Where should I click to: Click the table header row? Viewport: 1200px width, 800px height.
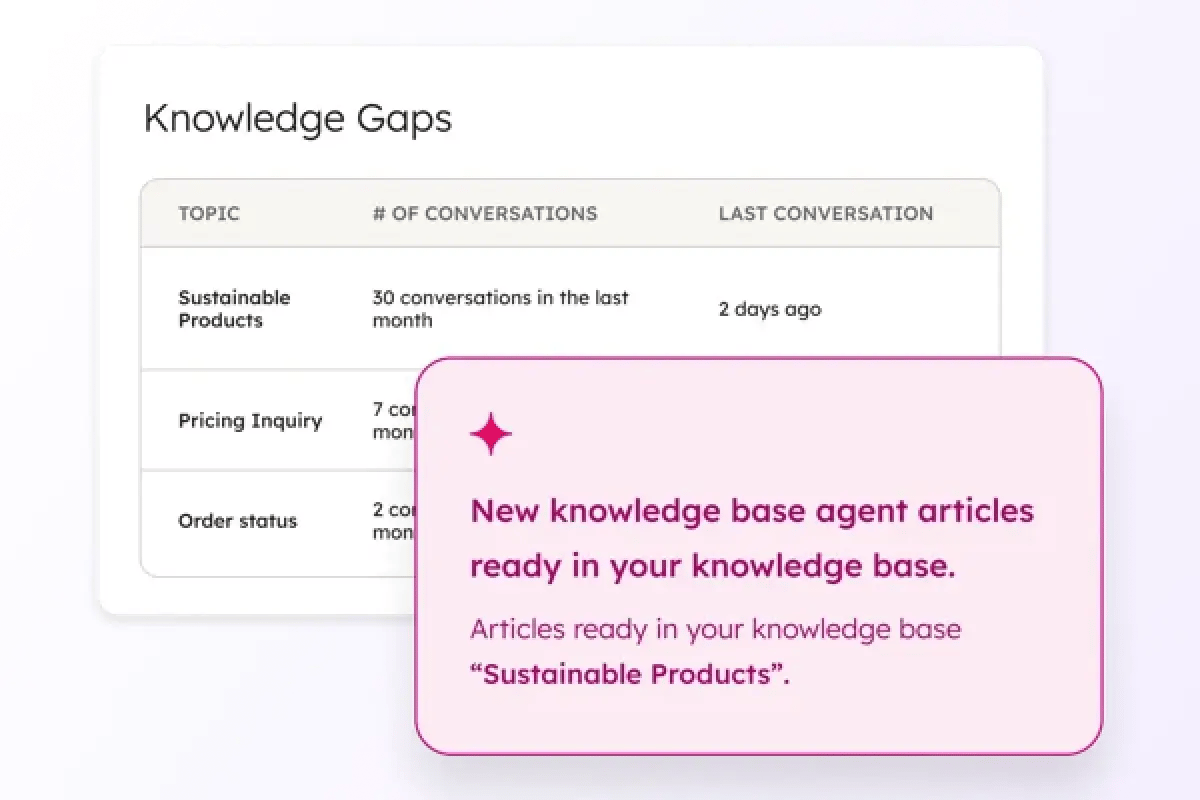[570, 213]
